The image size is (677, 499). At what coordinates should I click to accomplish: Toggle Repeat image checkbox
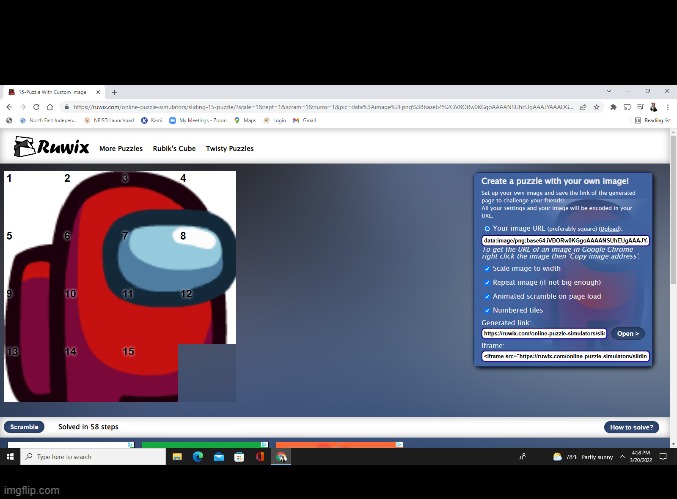coord(487,282)
